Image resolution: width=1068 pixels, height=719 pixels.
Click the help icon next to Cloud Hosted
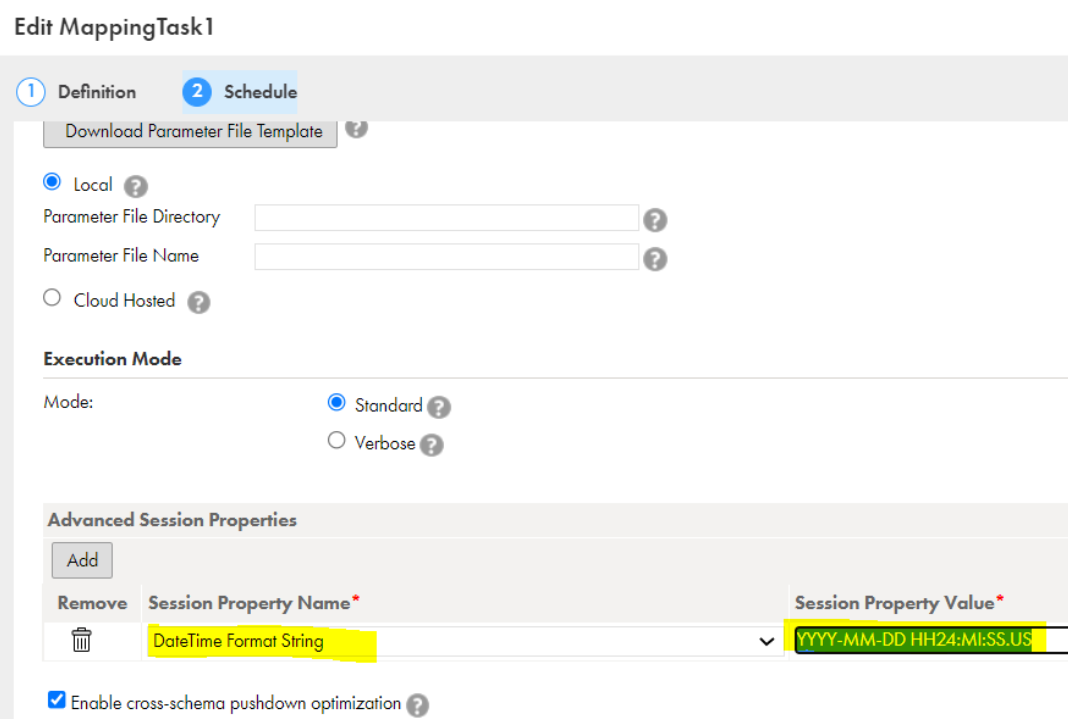pyautogui.click(x=199, y=302)
